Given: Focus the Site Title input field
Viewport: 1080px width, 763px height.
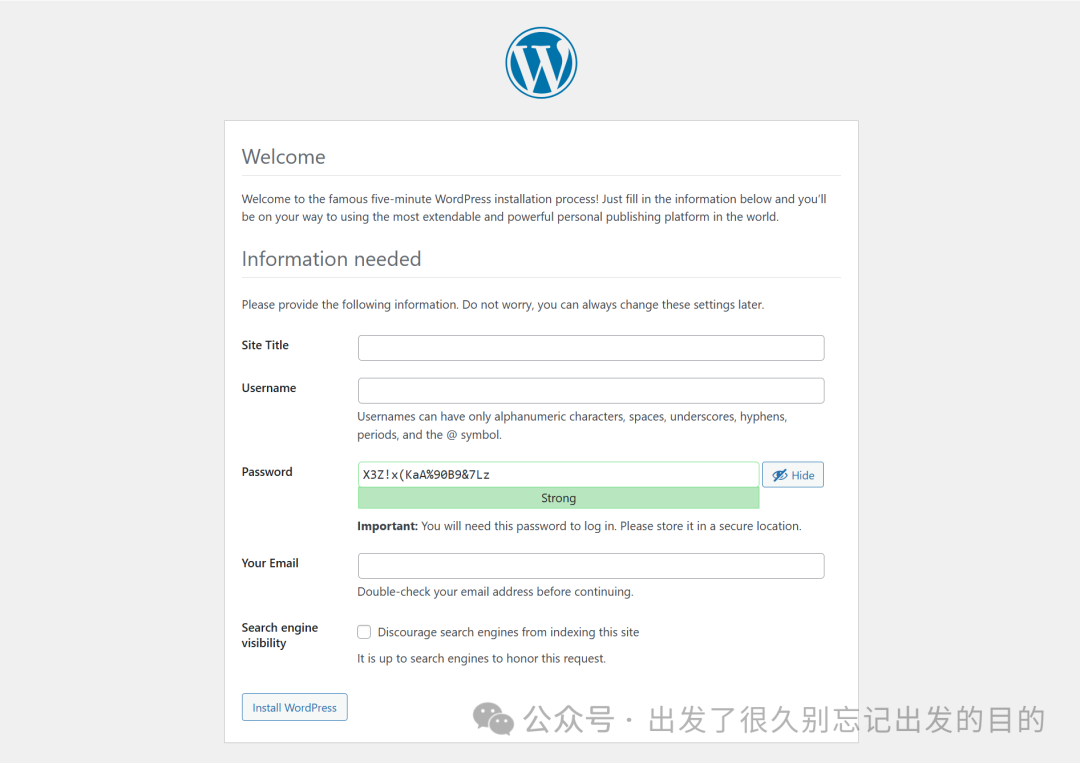Looking at the screenshot, I should [590, 348].
